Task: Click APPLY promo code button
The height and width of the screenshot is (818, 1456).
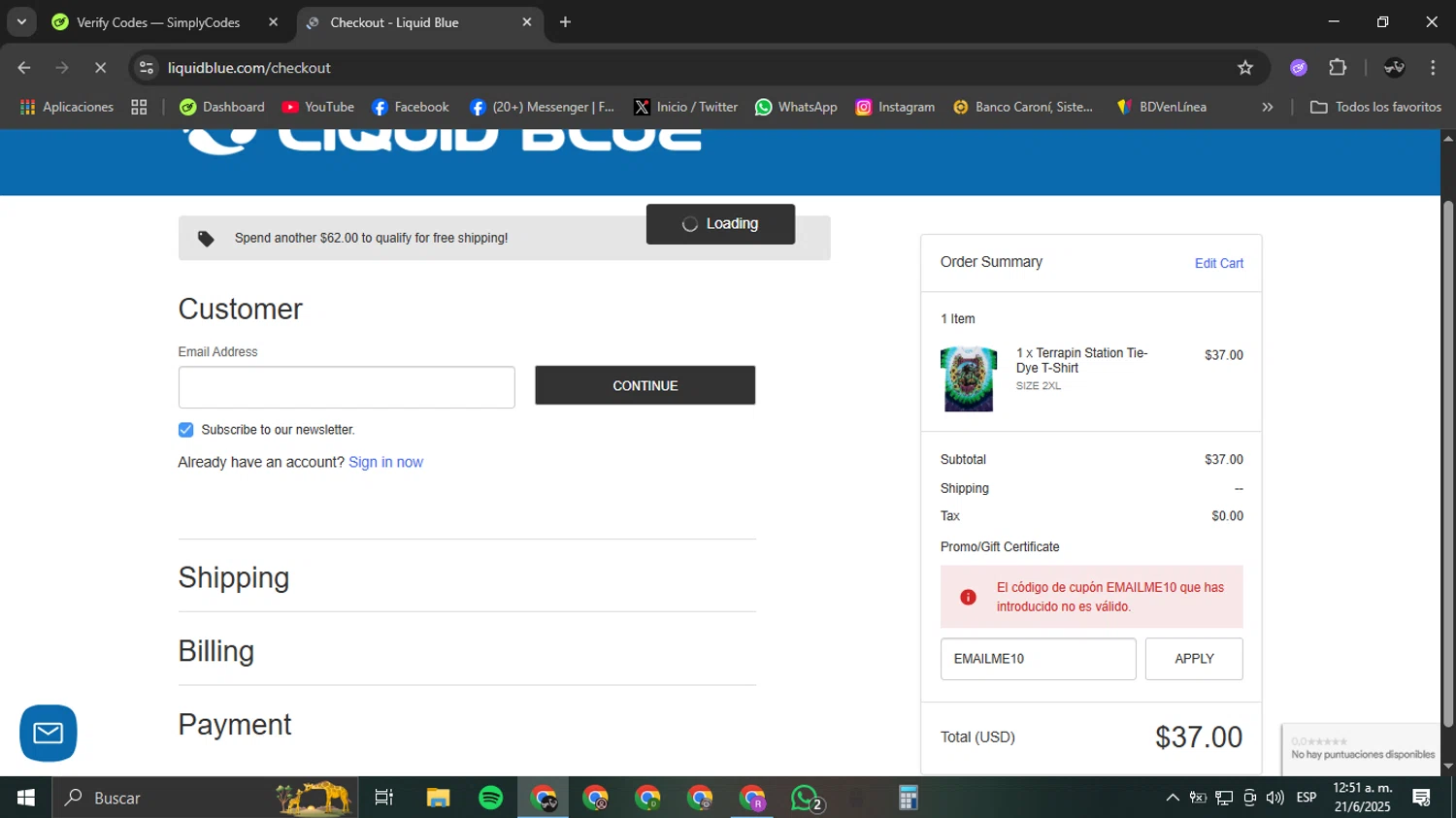Action: [x=1194, y=659]
